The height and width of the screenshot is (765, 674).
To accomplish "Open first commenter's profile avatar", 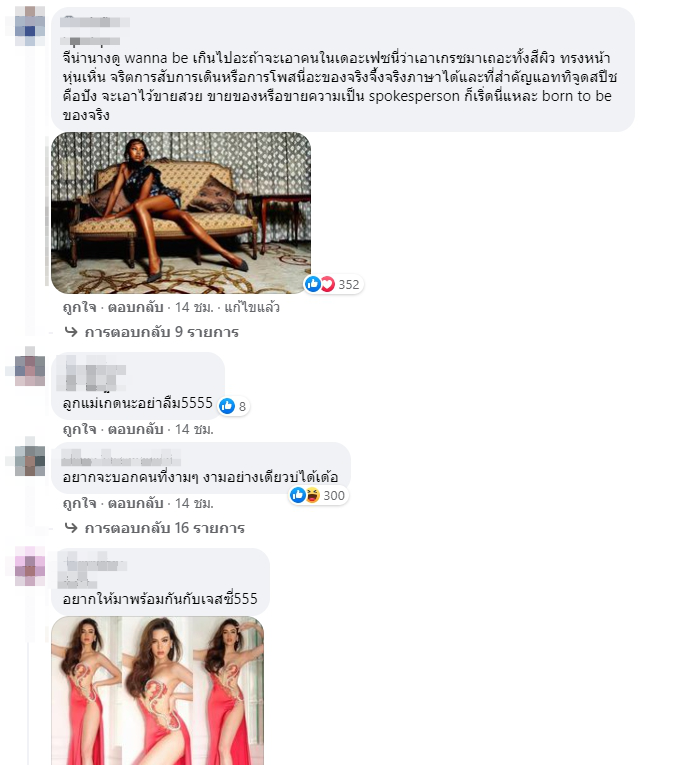I will 30,25.
